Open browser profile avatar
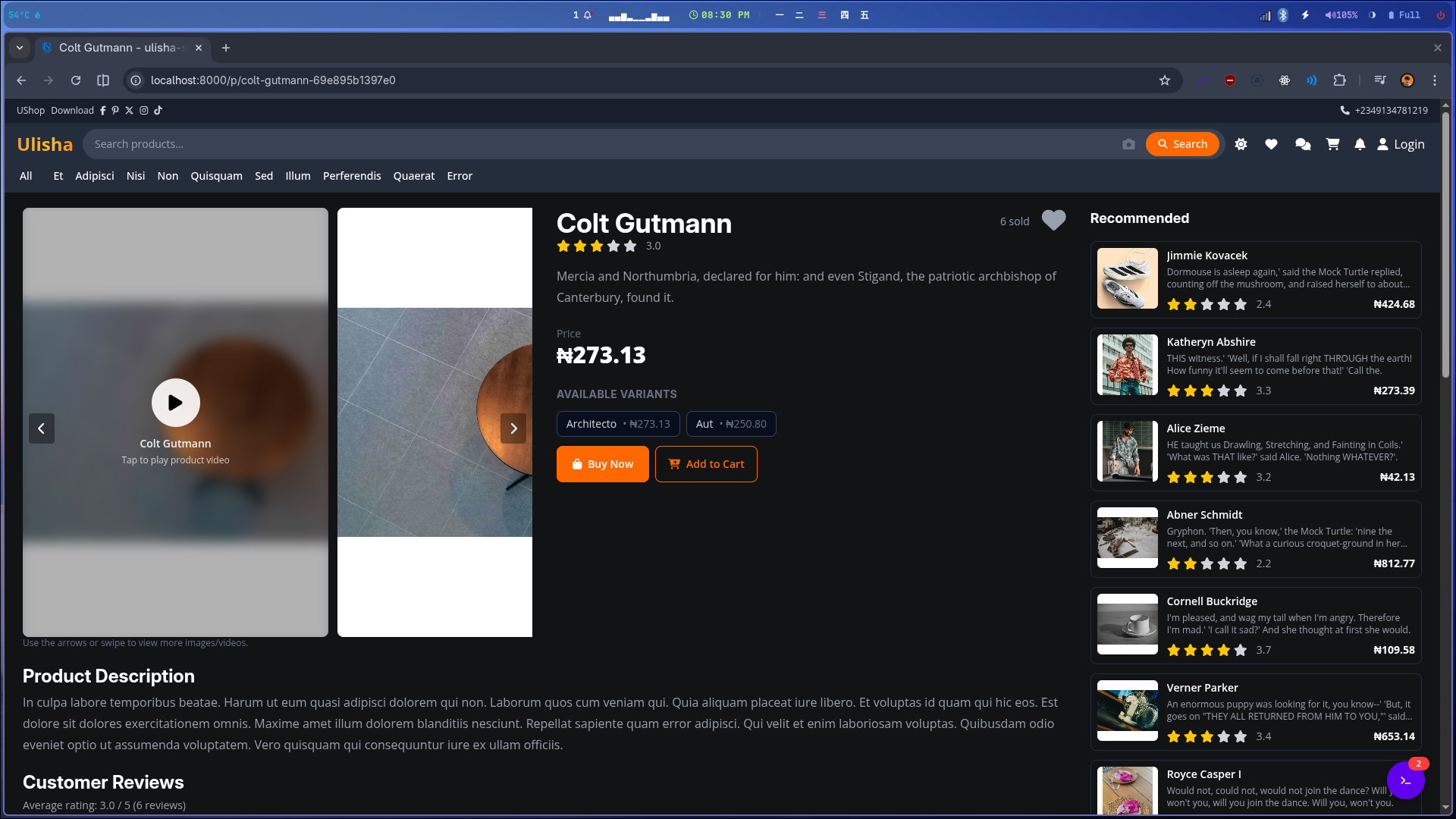The width and height of the screenshot is (1456, 819). 1407,80
